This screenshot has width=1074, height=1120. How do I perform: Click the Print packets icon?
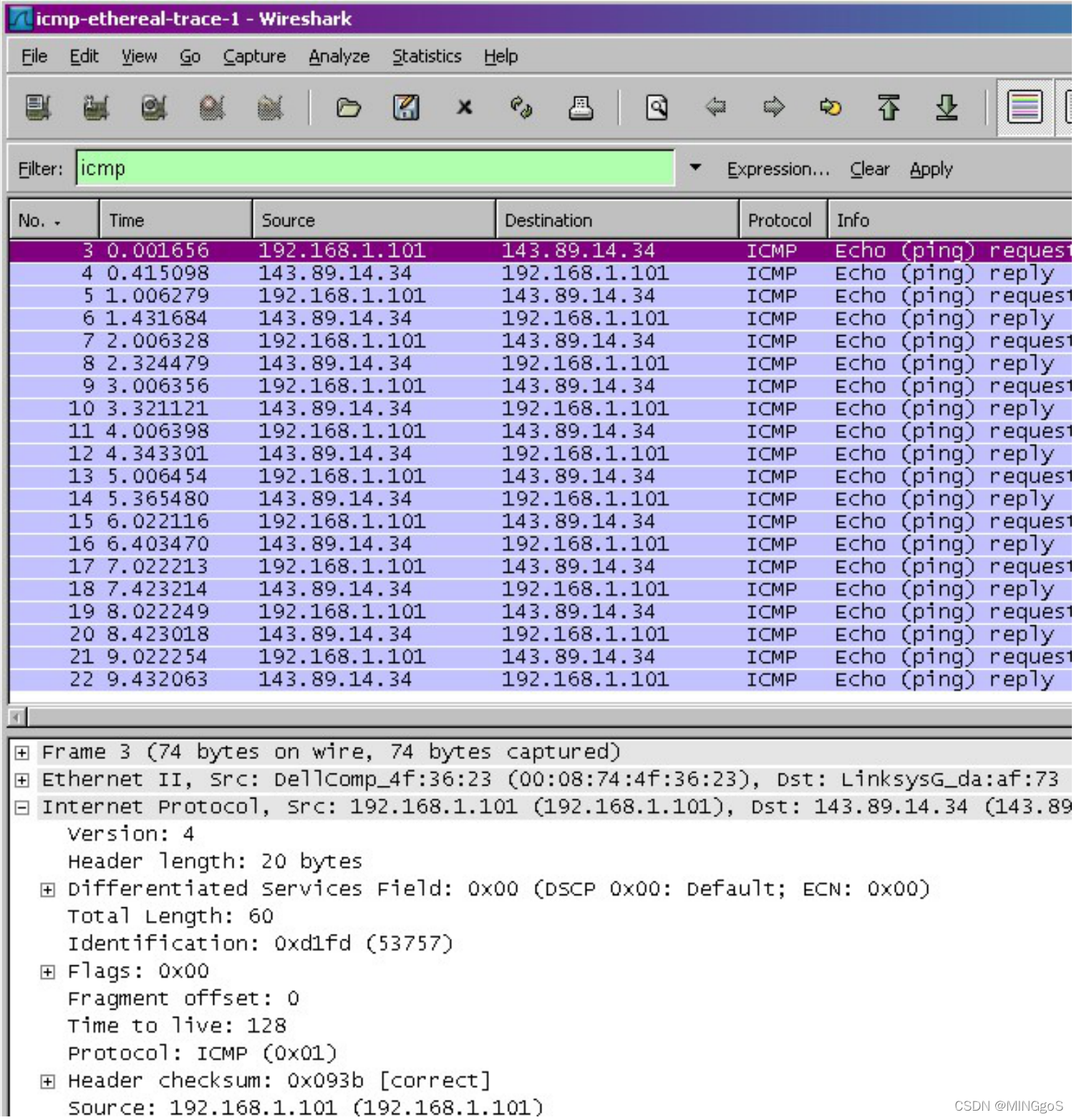(x=581, y=108)
